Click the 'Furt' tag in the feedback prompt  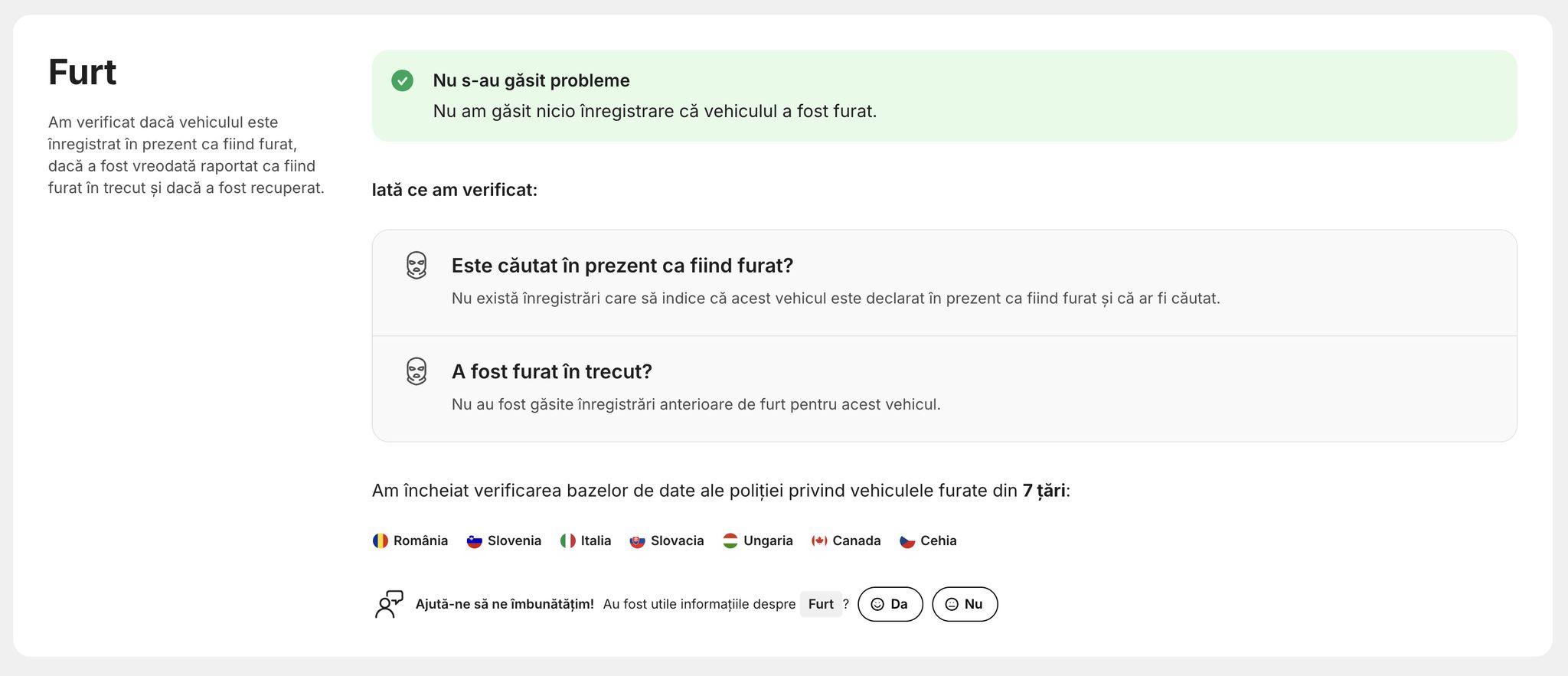pyautogui.click(x=821, y=604)
